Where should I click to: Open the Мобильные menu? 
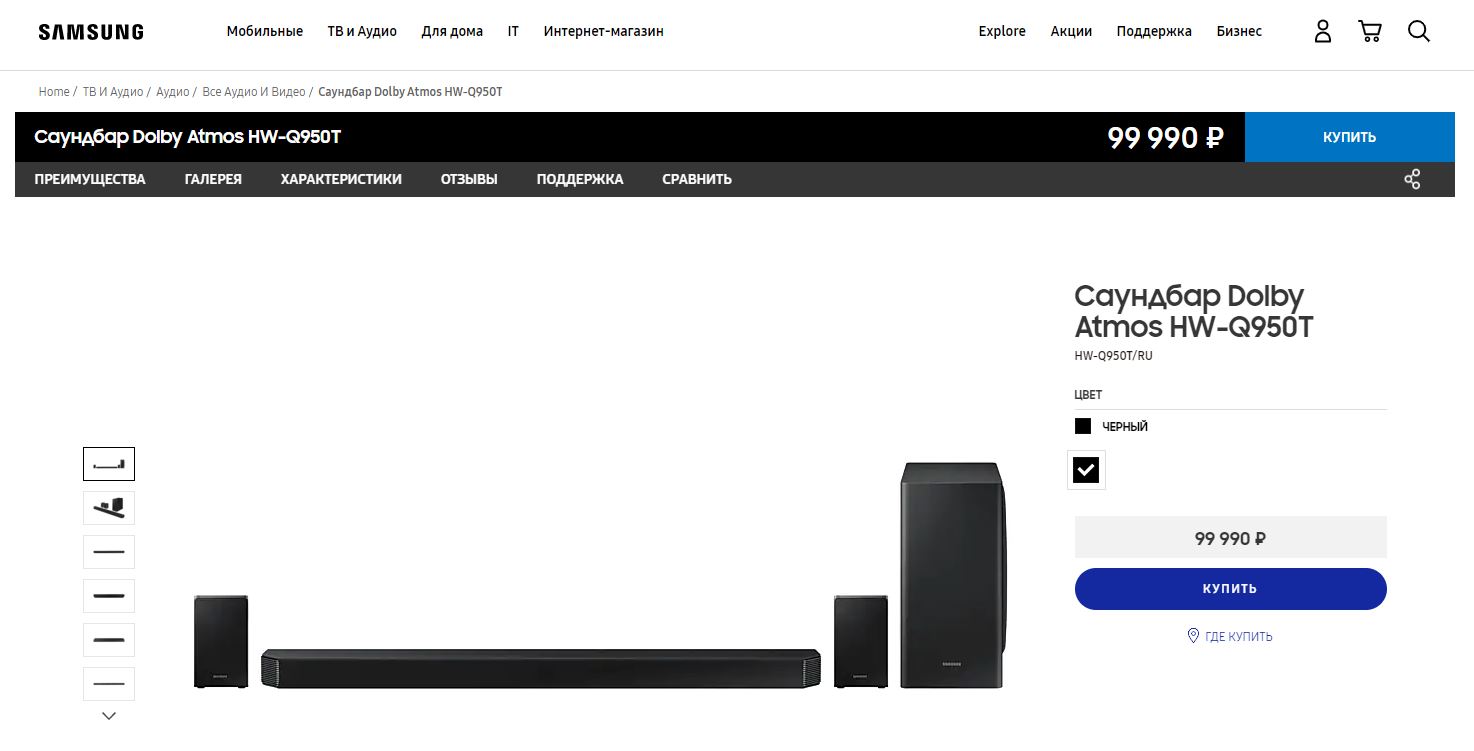pyautogui.click(x=264, y=31)
